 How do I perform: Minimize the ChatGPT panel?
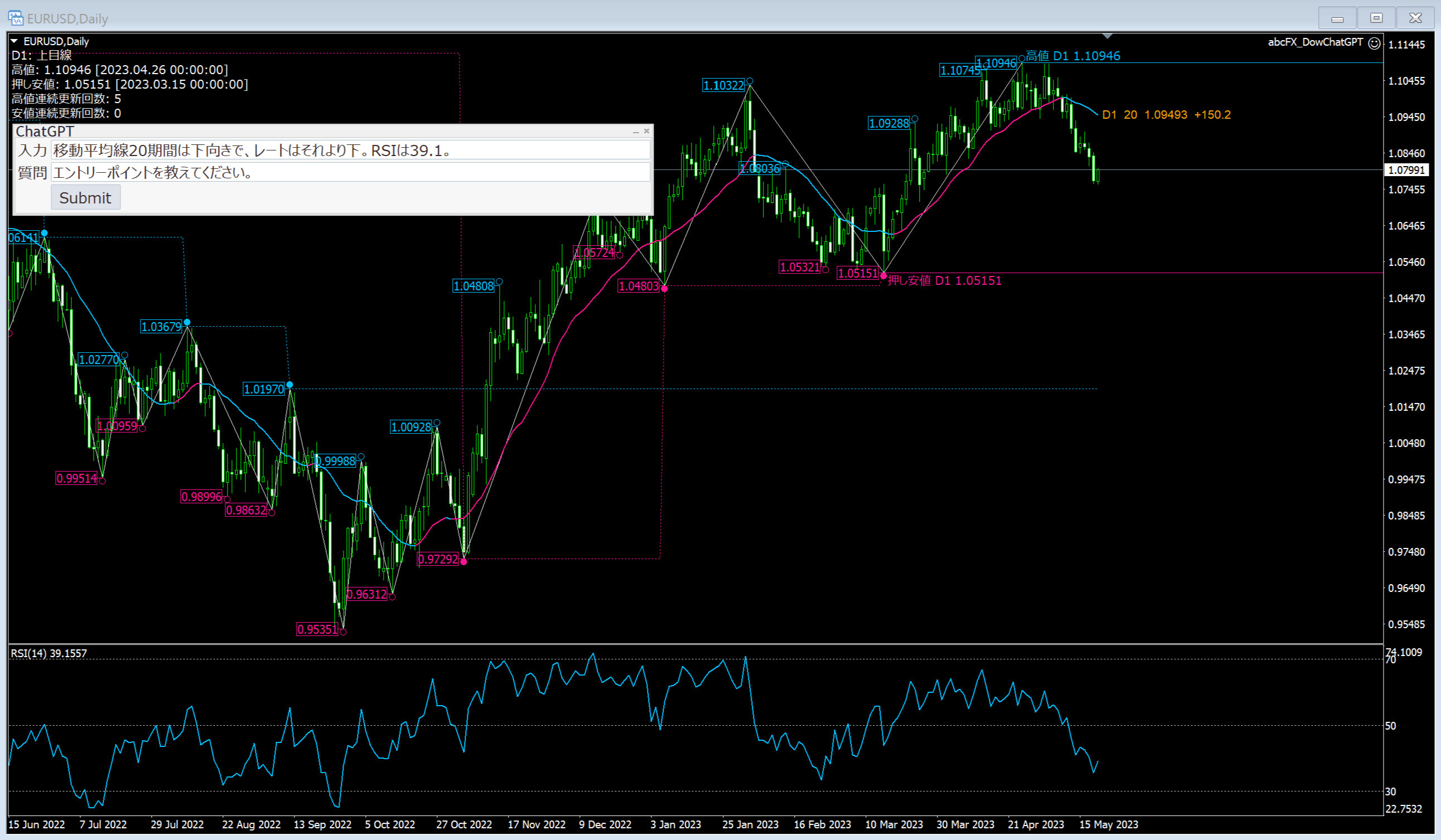coord(635,132)
